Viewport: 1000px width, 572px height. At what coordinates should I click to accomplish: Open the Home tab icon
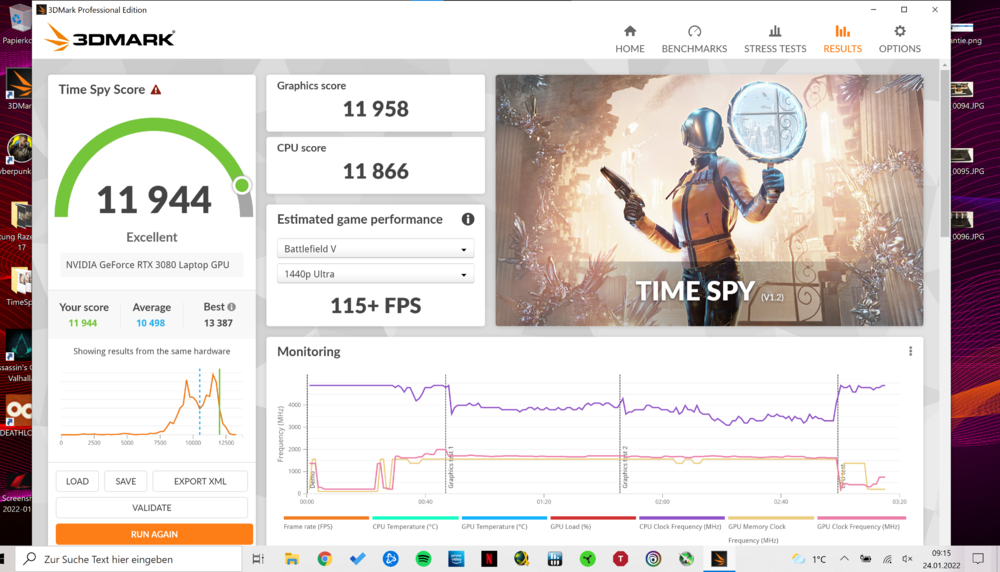click(x=629, y=39)
